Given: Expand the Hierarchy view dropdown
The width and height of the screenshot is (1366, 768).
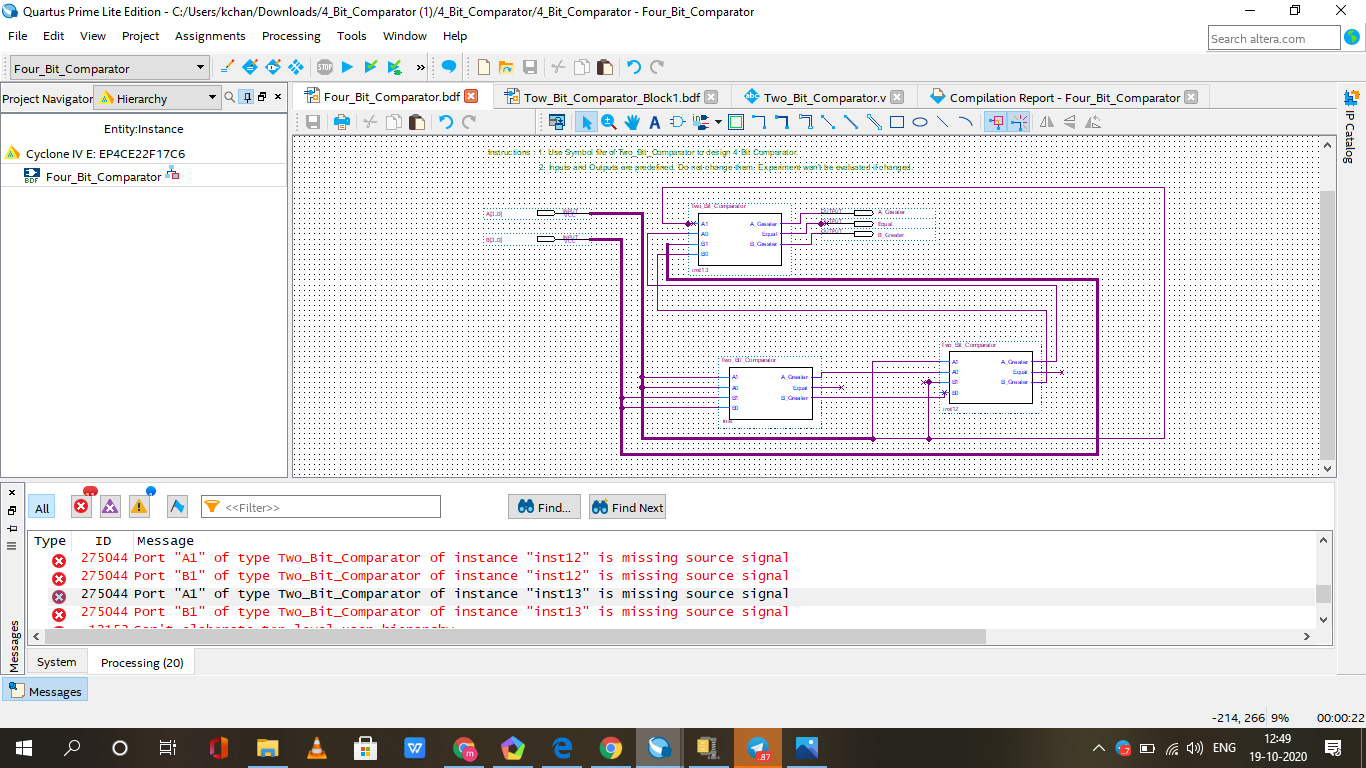Looking at the screenshot, I should click(212, 98).
